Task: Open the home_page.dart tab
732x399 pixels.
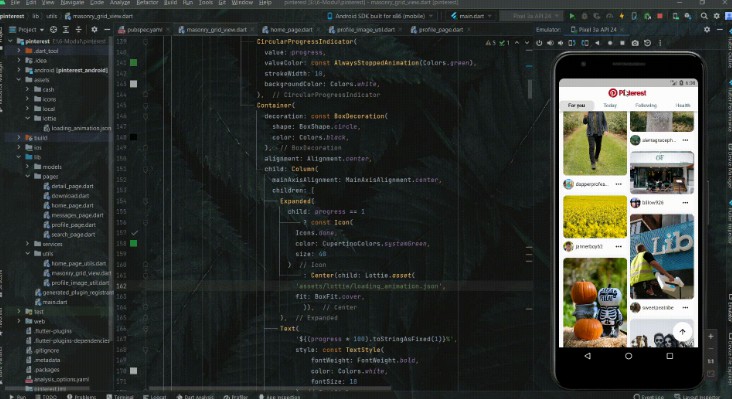Action: coord(290,29)
